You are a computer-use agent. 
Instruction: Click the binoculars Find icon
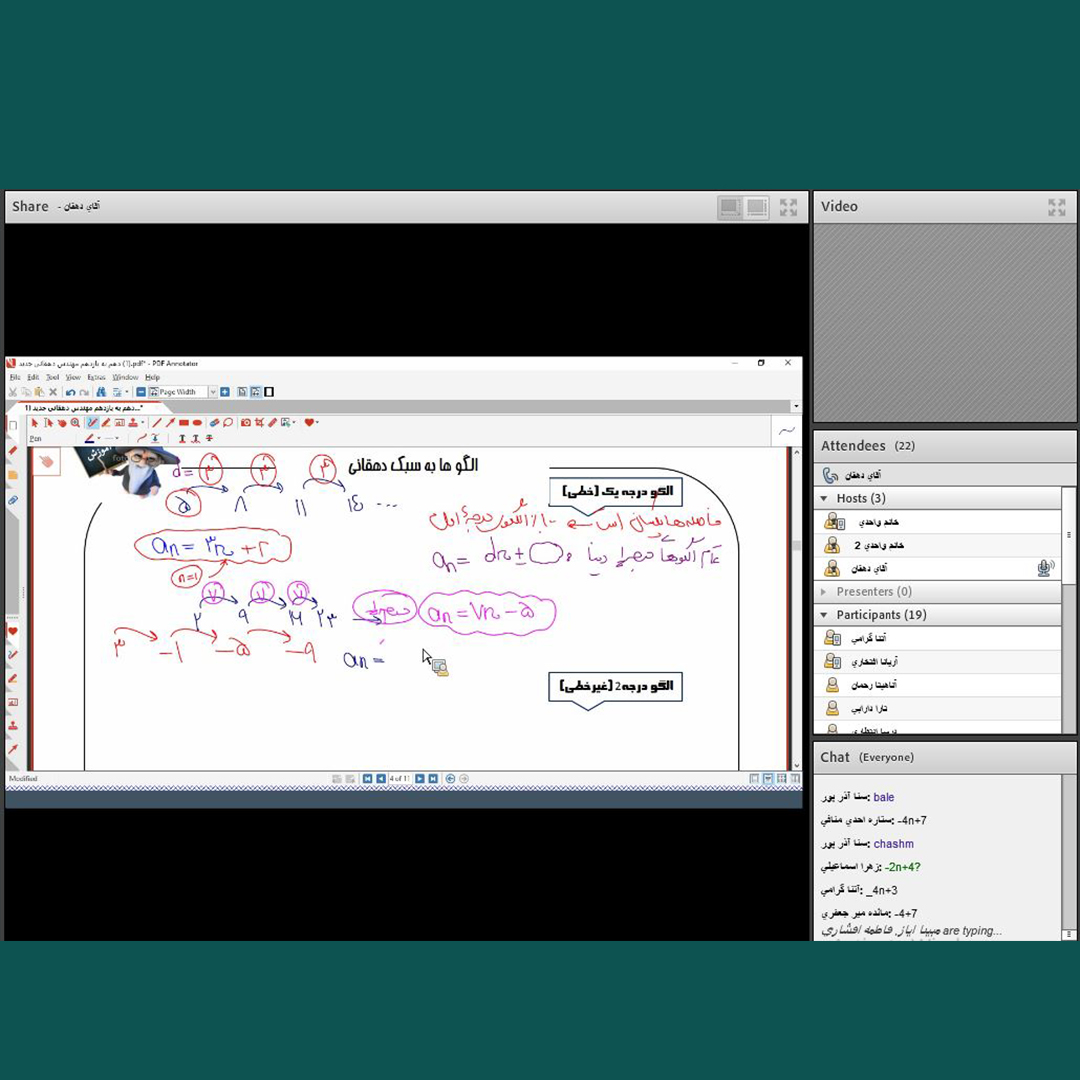101,392
